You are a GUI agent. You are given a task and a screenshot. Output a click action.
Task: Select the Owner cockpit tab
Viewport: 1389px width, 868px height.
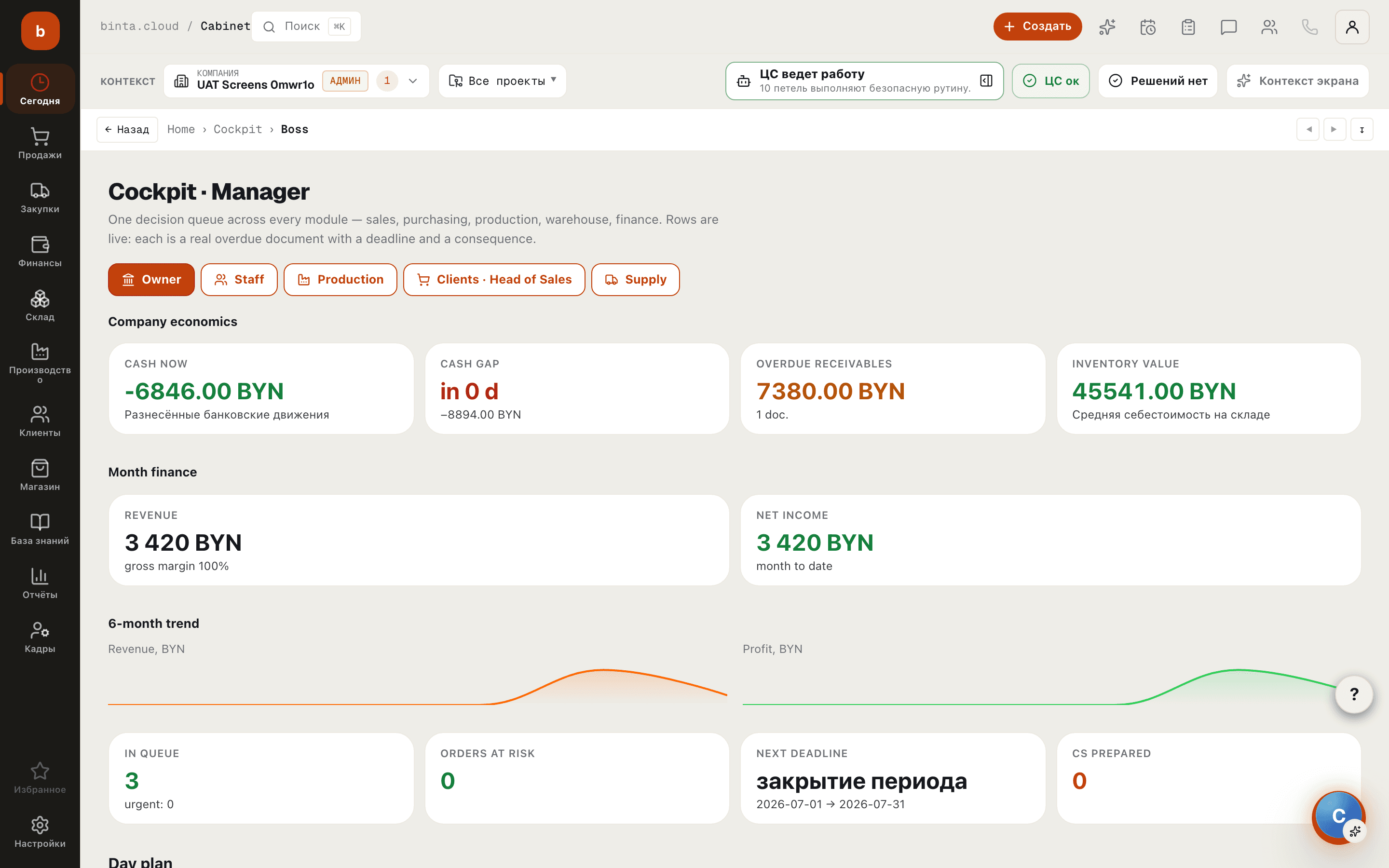pos(151,280)
